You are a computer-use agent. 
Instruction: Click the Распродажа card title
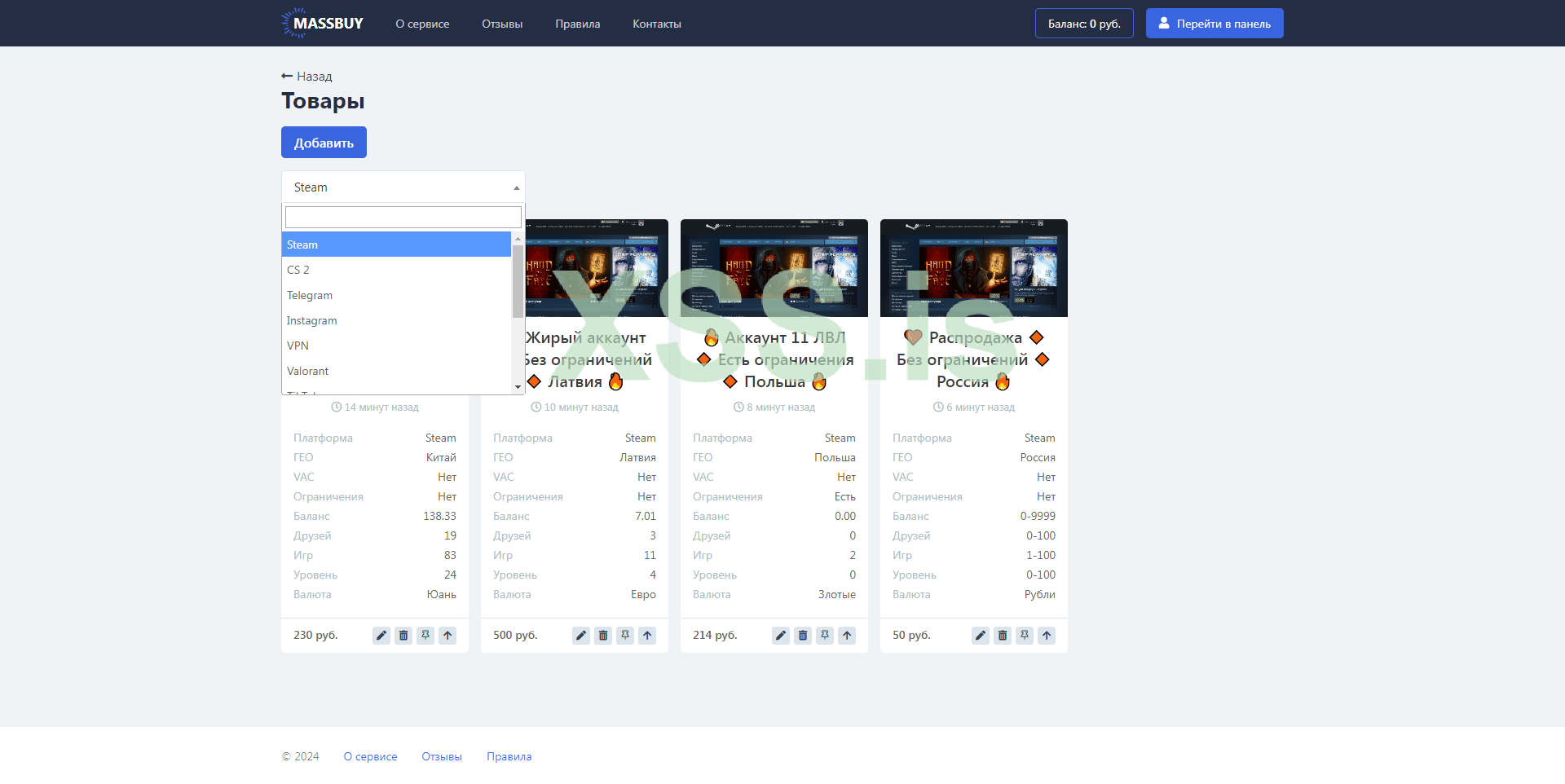974,359
